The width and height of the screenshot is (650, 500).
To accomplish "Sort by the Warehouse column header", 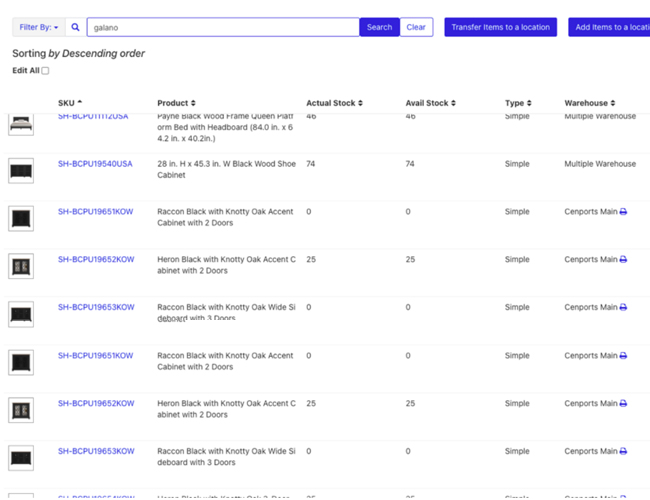I will [589, 103].
